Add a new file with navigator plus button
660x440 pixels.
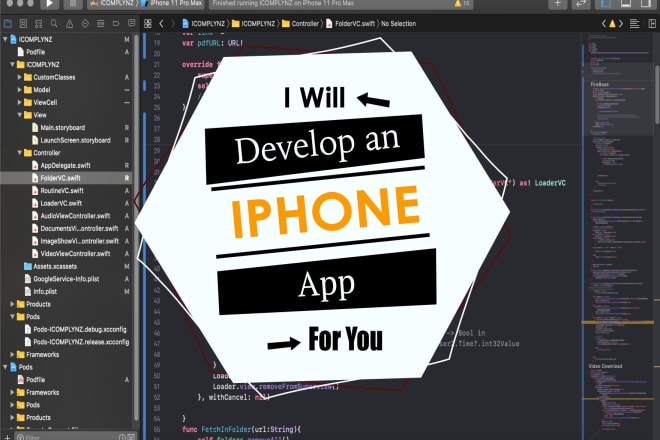click(7, 437)
